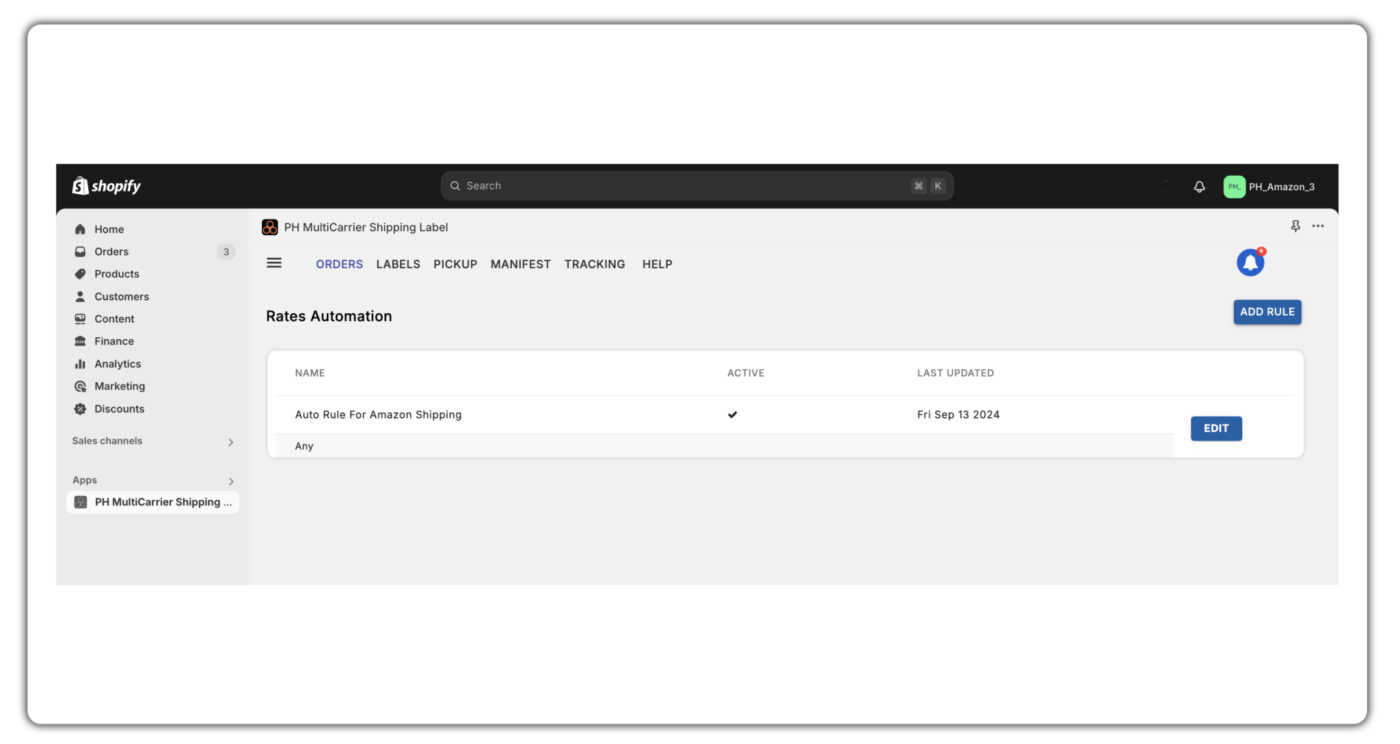
Task: Click the Content icon
Action: pyautogui.click(x=80, y=319)
